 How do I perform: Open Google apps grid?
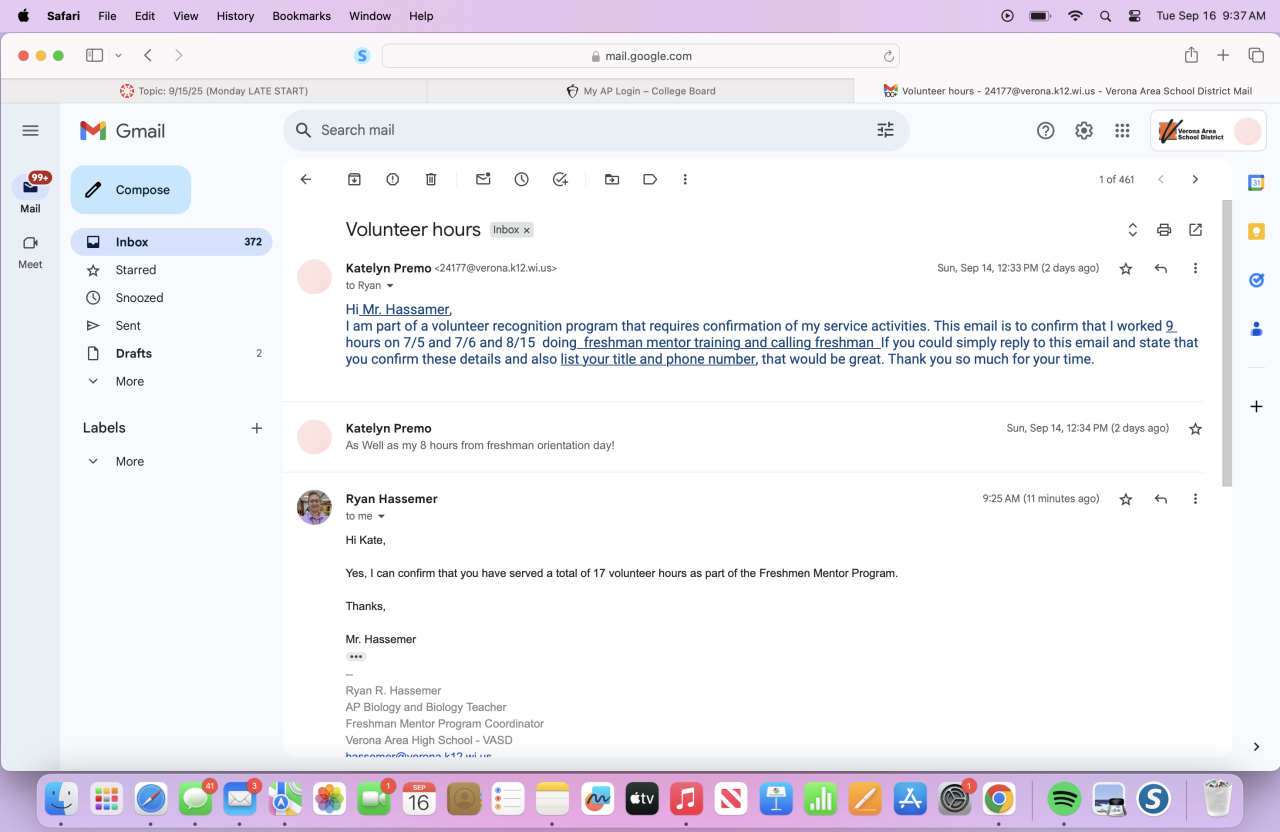click(x=1122, y=130)
